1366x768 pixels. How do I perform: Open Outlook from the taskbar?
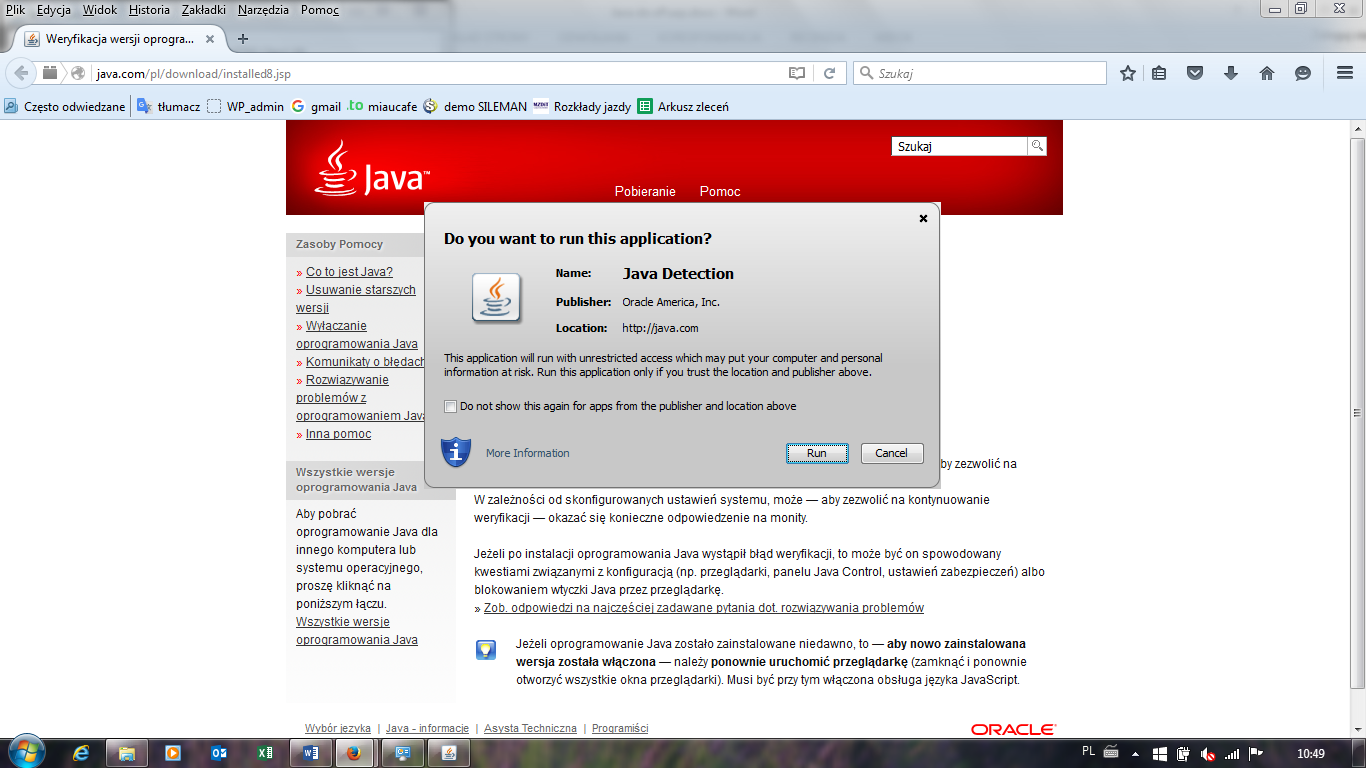[219, 753]
